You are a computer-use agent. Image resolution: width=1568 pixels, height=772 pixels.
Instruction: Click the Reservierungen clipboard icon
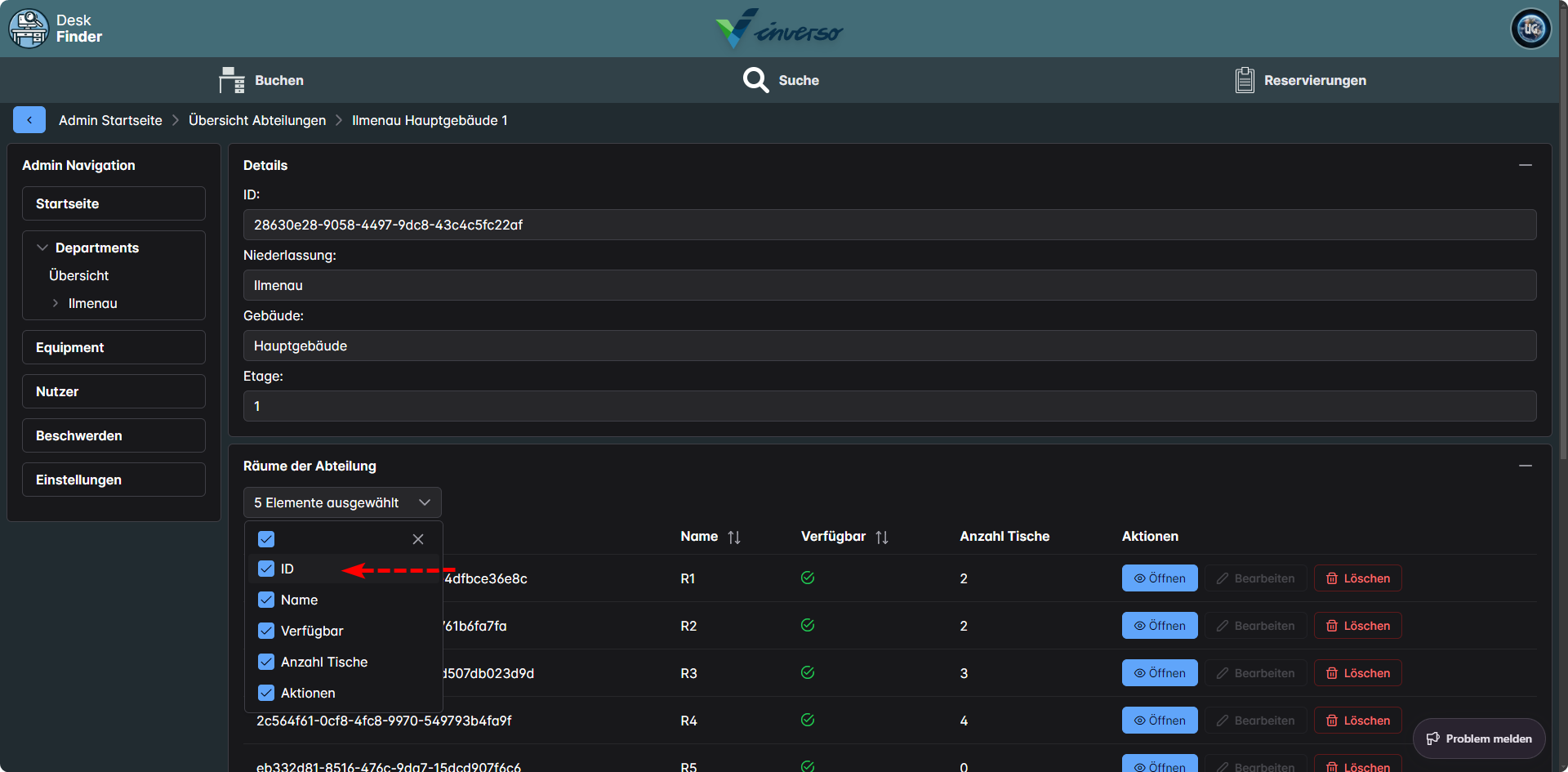pyautogui.click(x=1245, y=80)
